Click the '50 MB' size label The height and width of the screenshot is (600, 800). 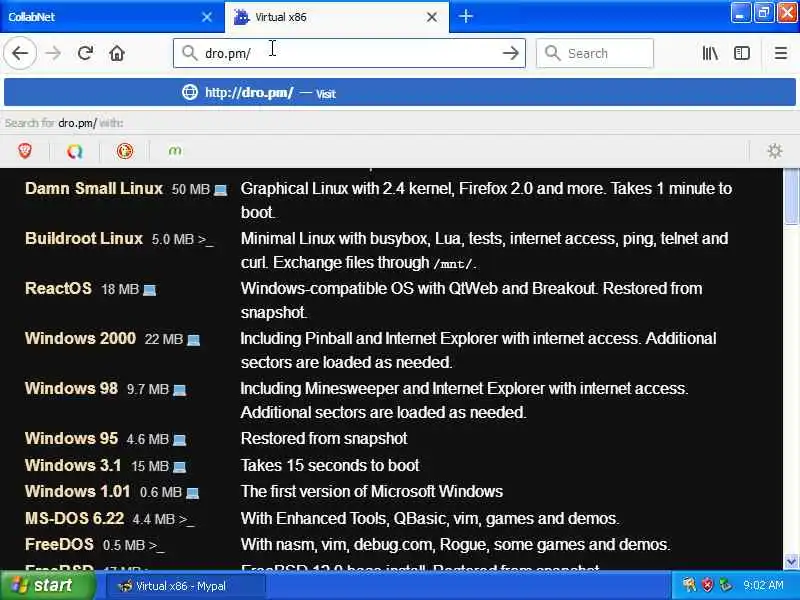[191, 190]
